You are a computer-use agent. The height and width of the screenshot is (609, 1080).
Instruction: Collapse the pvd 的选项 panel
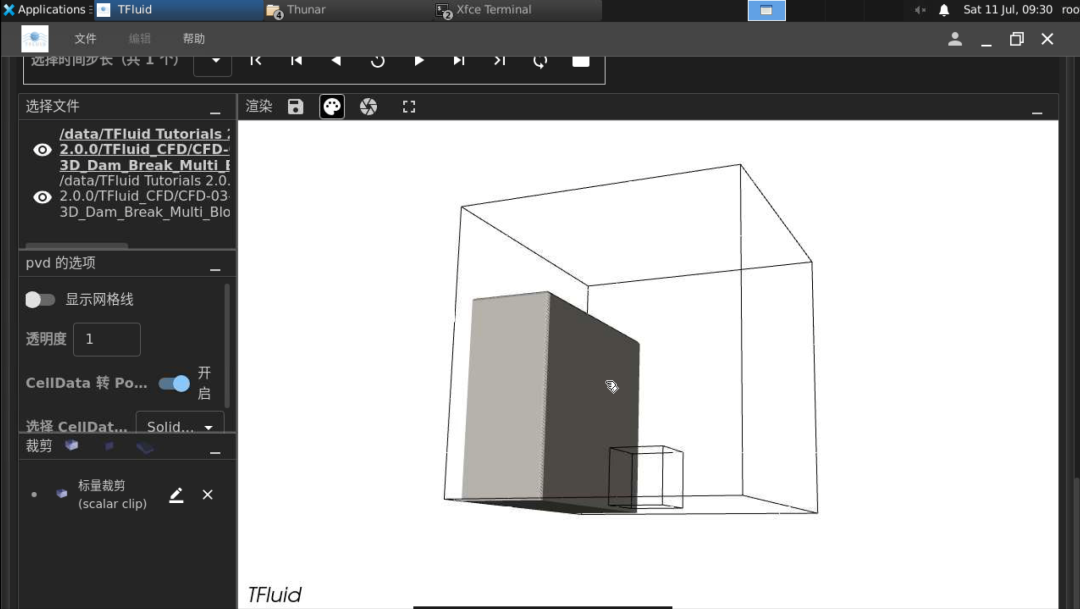pos(216,267)
